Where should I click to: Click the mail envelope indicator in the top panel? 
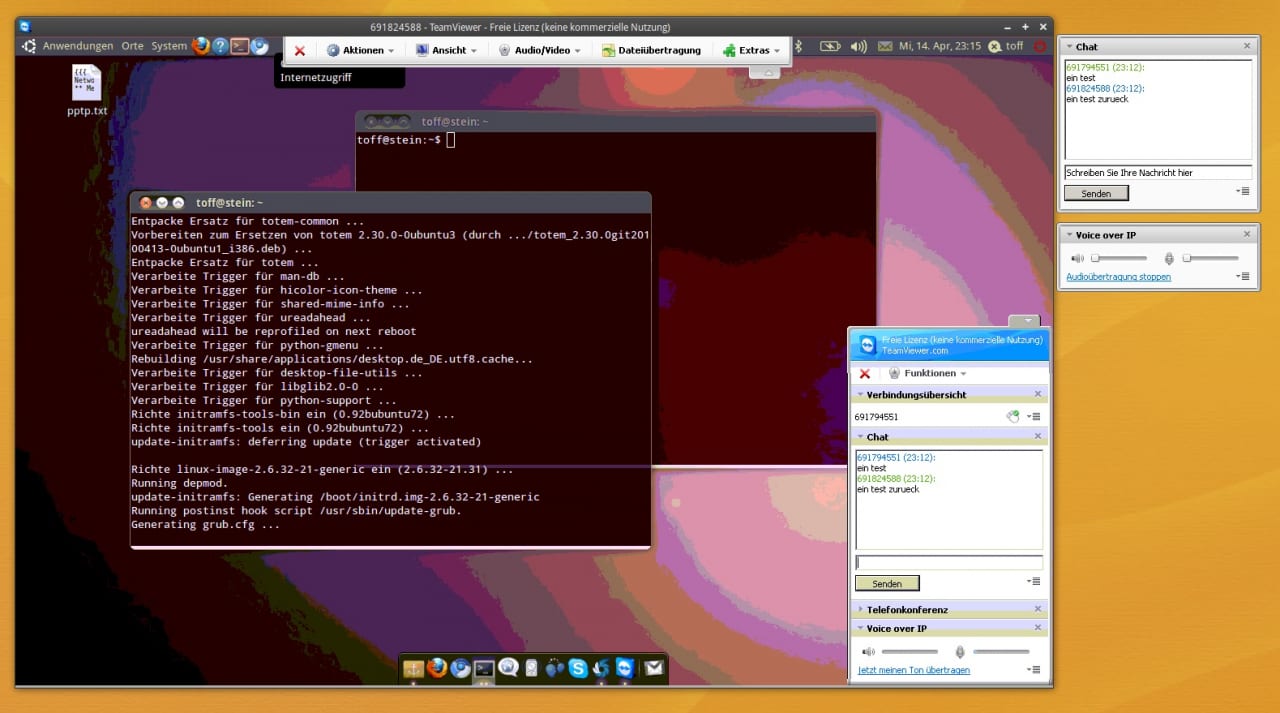point(885,46)
